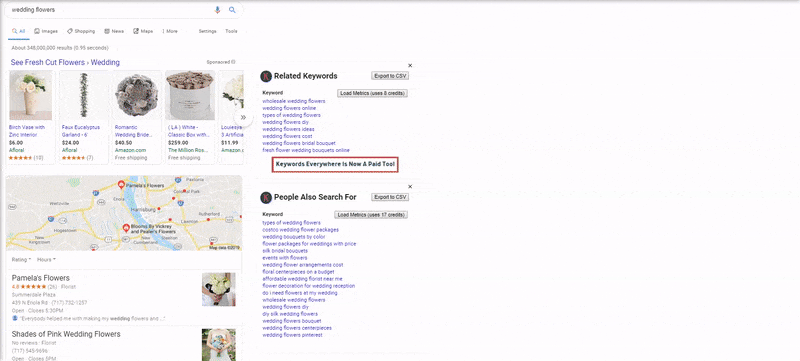800x361 pixels.
Task: Click Birch Vase with Zinc Interior title link
Action: point(27,131)
